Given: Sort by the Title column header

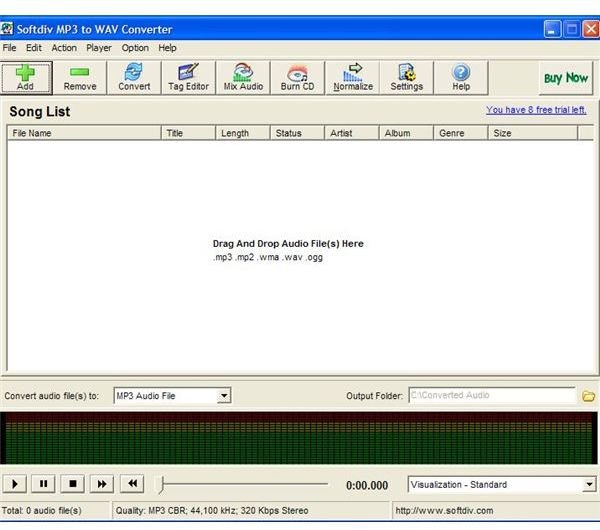Looking at the screenshot, I should 188,133.
